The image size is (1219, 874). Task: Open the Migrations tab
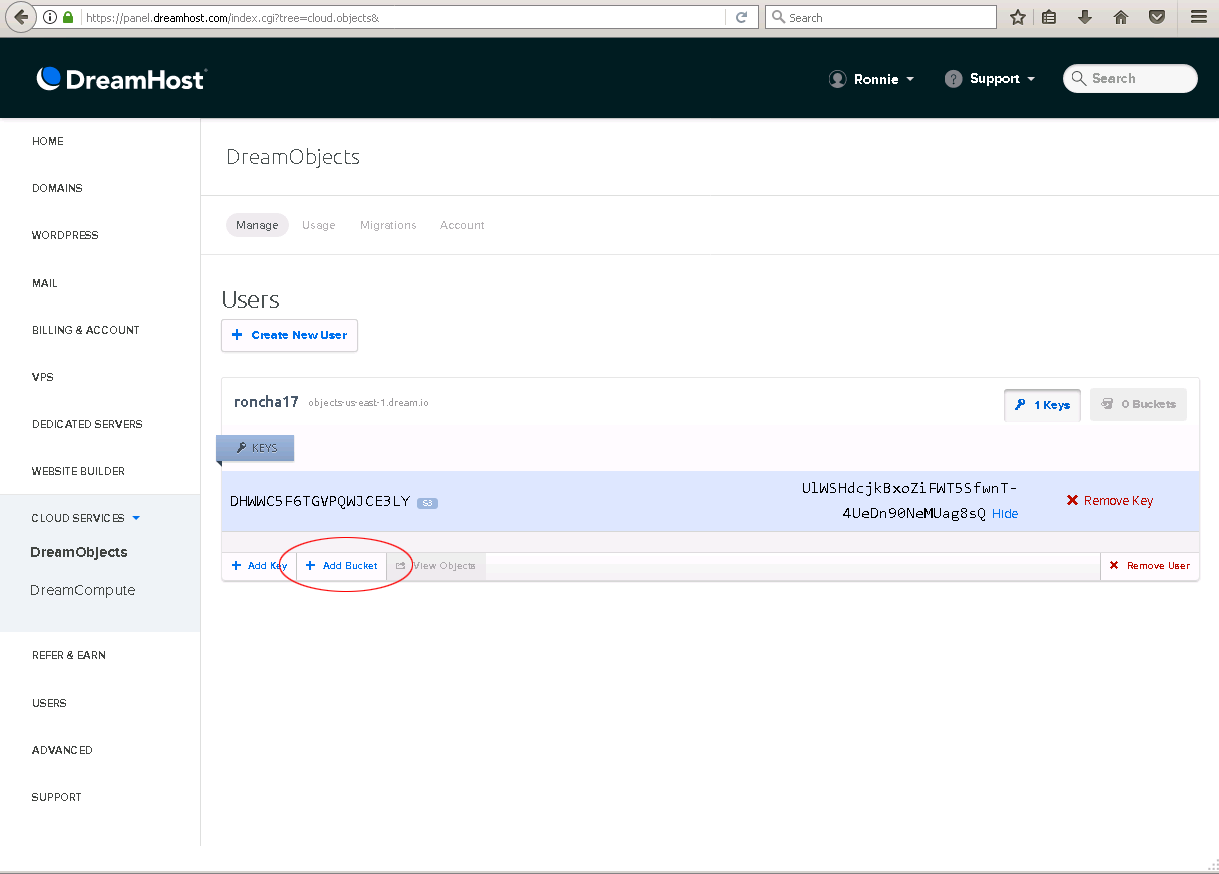(388, 225)
